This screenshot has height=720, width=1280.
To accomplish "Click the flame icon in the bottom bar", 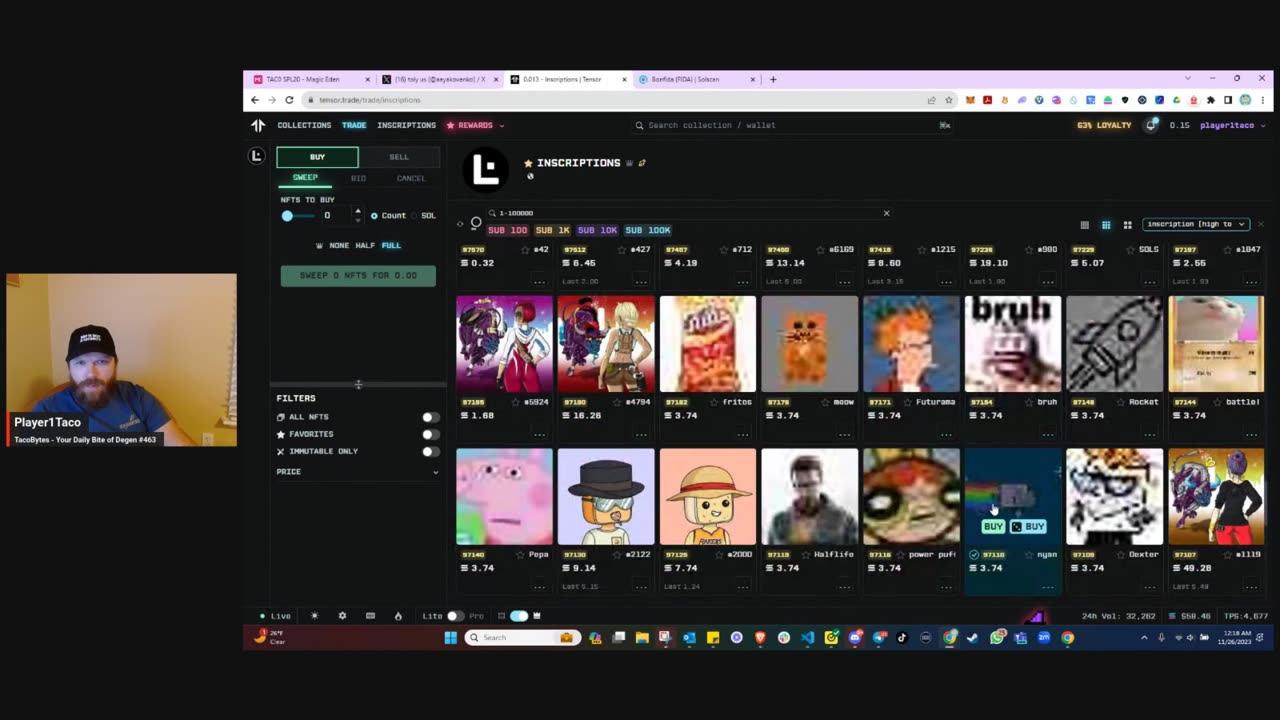I will click(398, 616).
